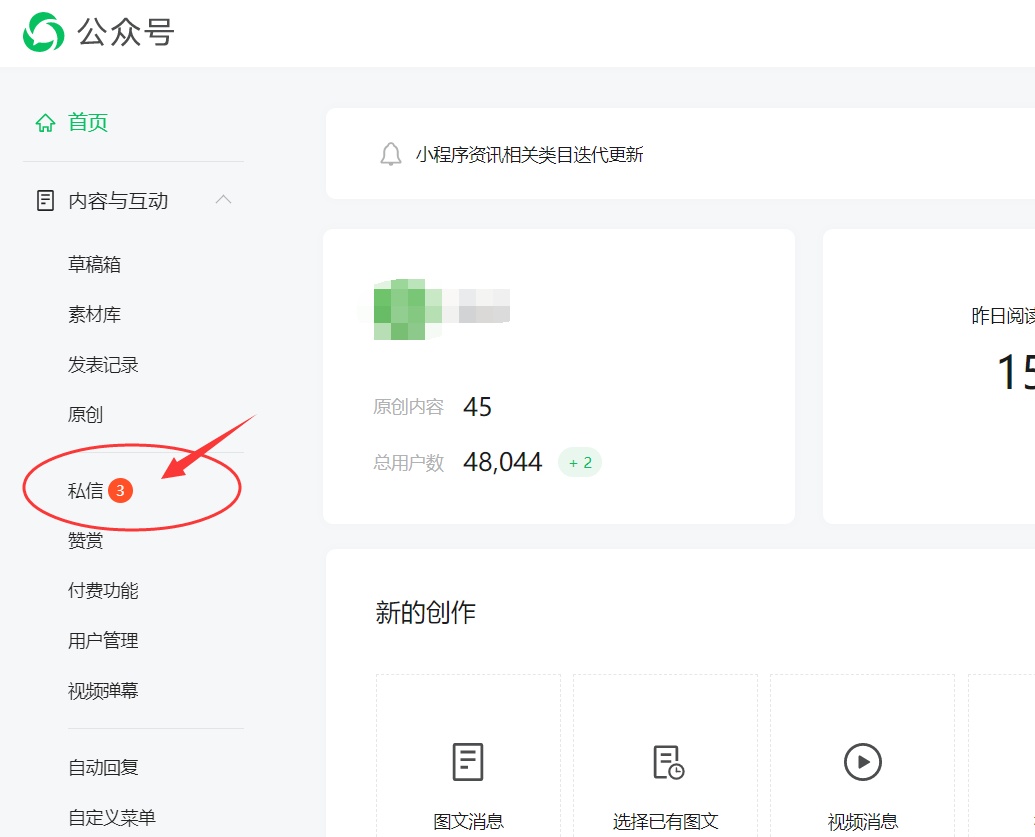Click the 视频消息 play icon
Image resolution: width=1035 pixels, height=837 pixels.
pos(863,762)
